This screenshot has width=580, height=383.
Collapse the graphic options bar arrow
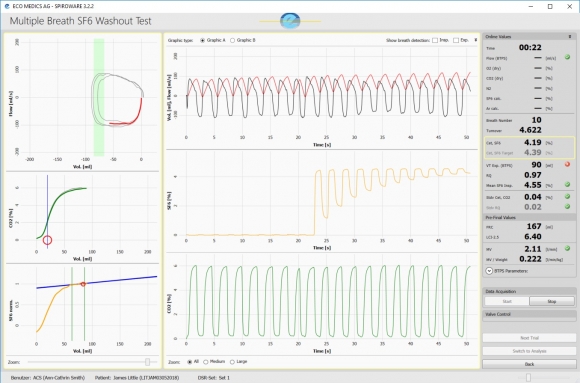[x=476, y=40]
